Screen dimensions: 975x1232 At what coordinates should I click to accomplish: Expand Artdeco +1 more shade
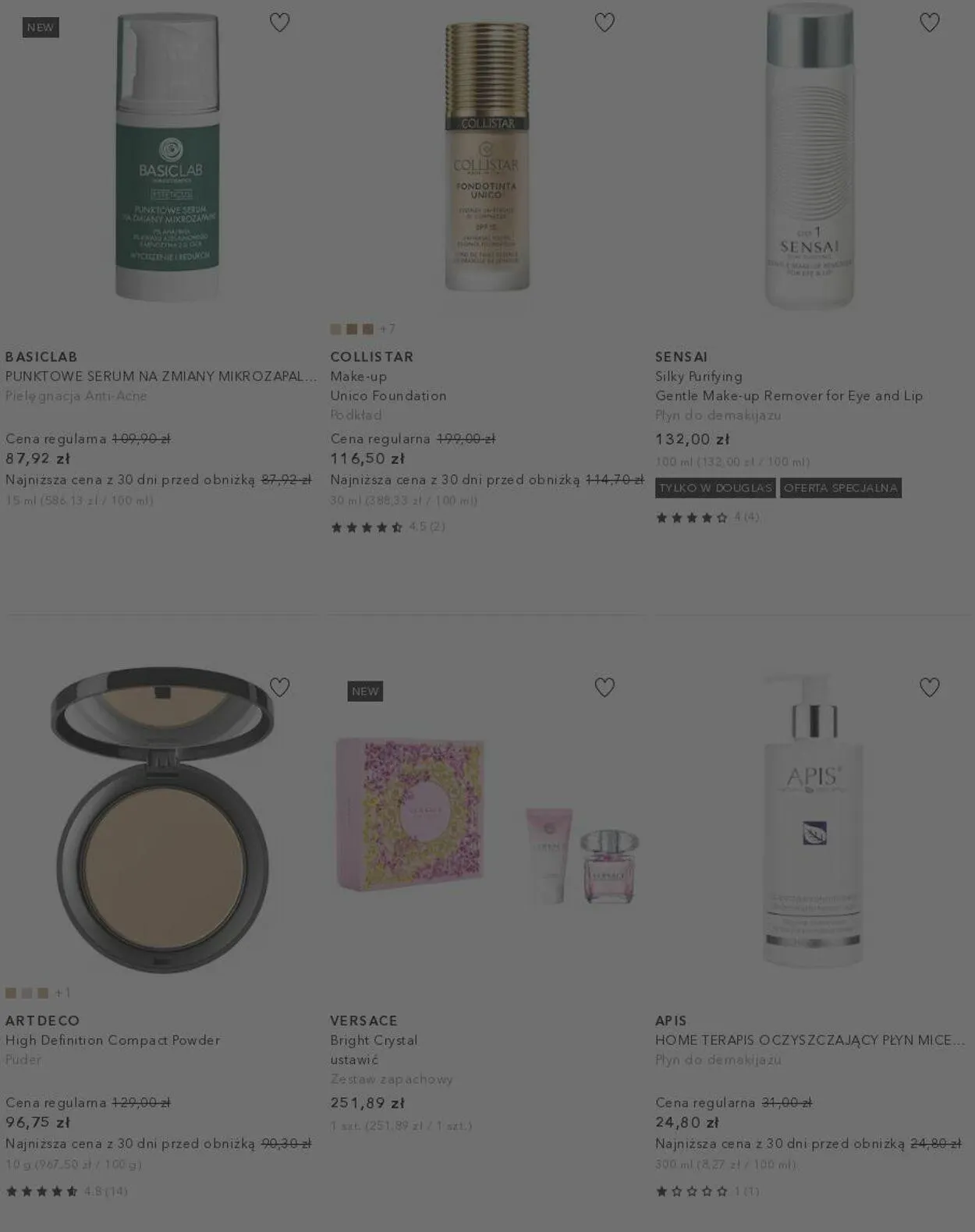[63, 993]
